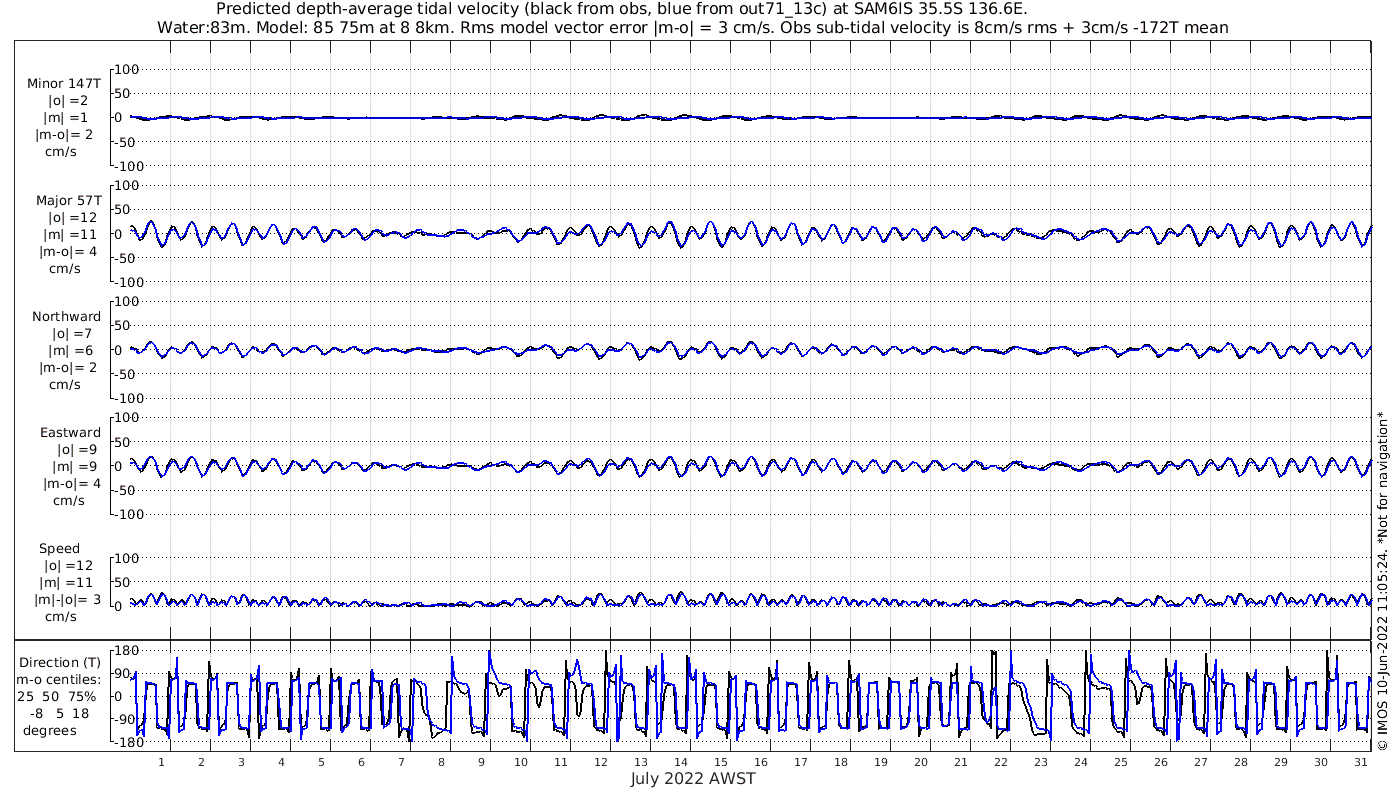Screen dimensions: 1400x800
Task: Click the title line starting "Predicted depth-average tidal velocity"
Action: point(622,9)
